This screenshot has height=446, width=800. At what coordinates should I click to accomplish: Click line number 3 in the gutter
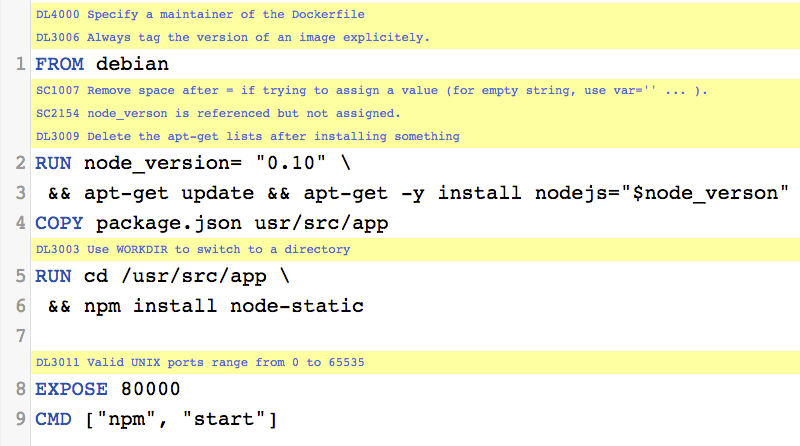click(21, 192)
